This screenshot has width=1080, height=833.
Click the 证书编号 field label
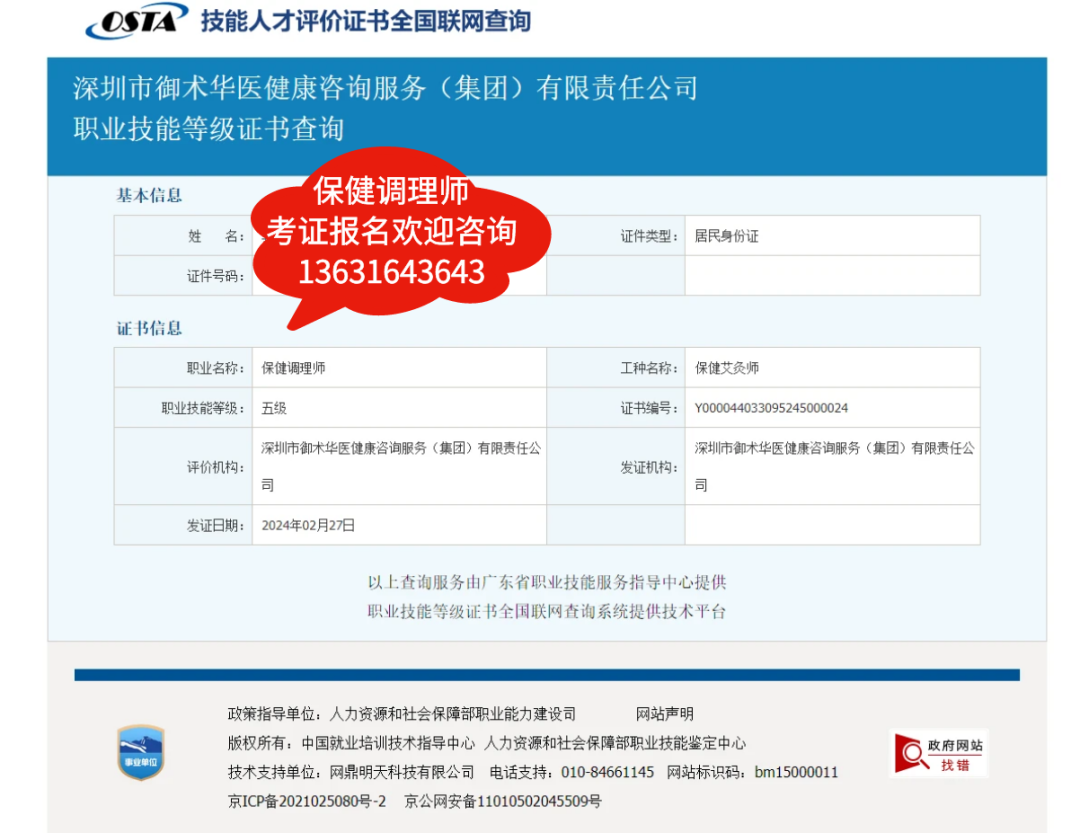[x=648, y=408]
